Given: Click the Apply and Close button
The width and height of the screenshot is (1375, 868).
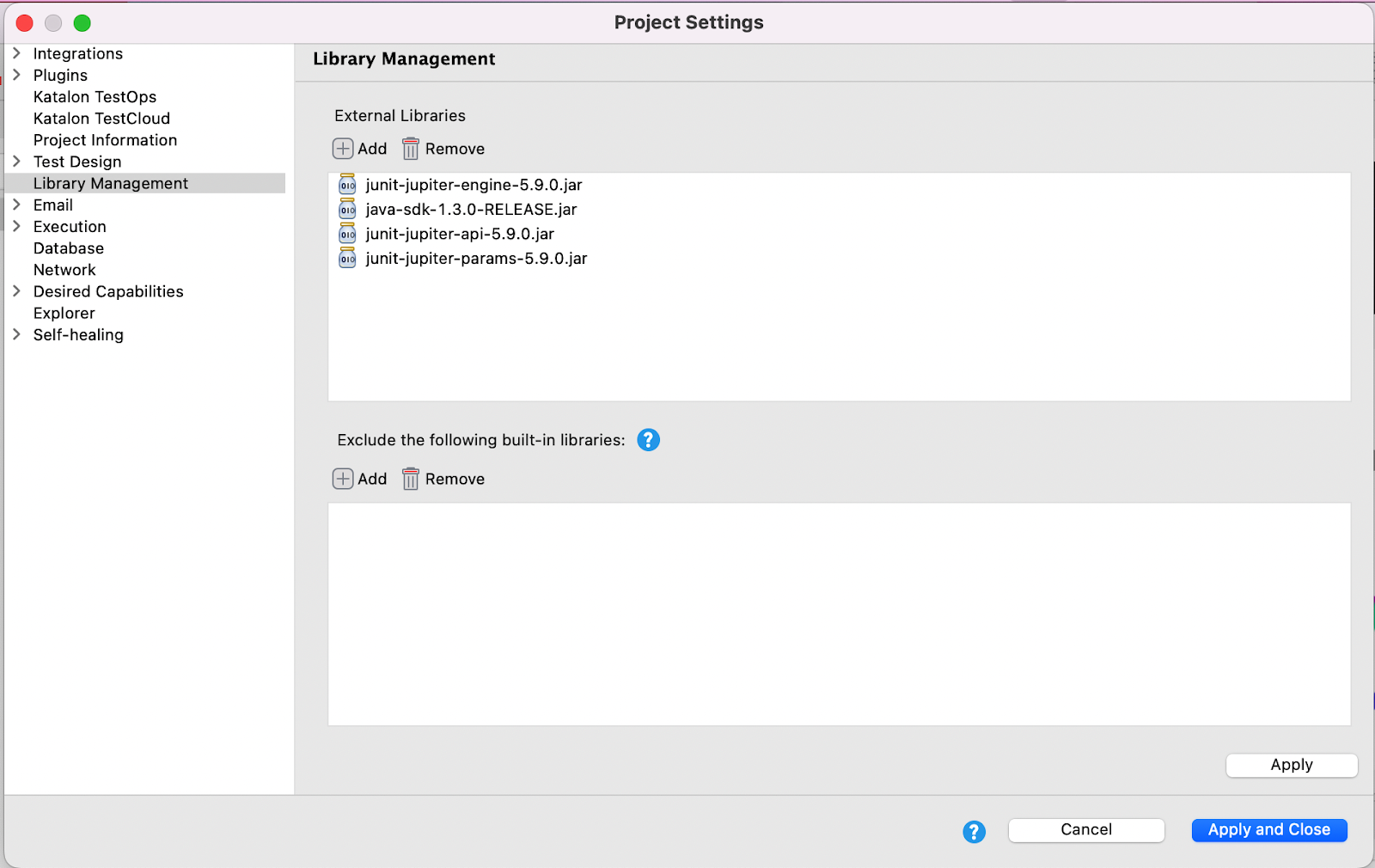Looking at the screenshot, I should click(1268, 829).
